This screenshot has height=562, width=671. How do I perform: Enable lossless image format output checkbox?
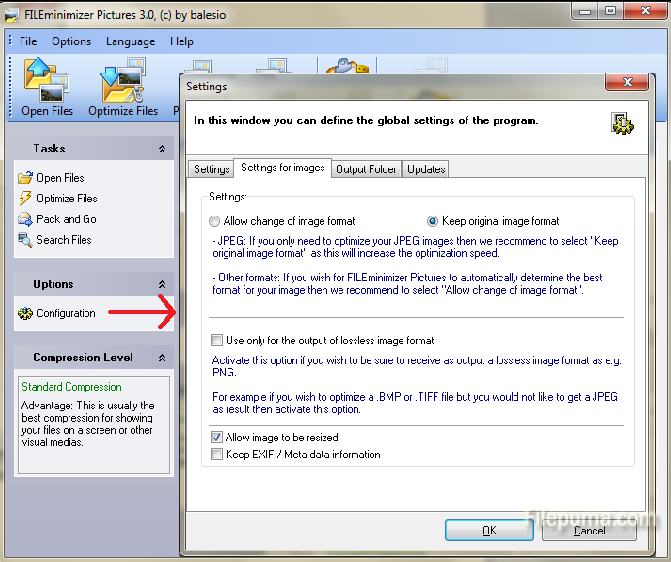(217, 340)
